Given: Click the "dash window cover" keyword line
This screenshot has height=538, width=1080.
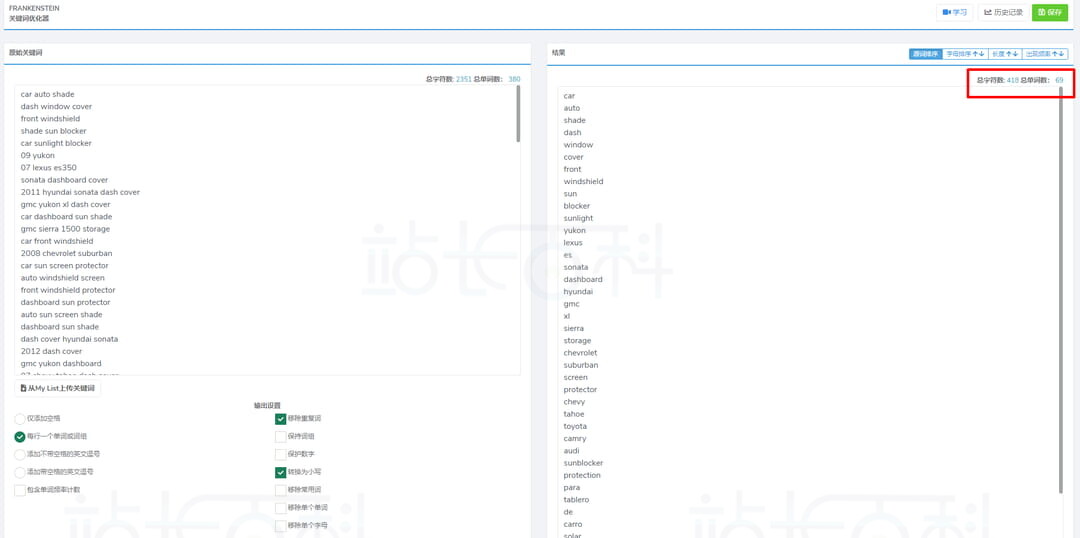Looking at the screenshot, I should [x=56, y=107].
